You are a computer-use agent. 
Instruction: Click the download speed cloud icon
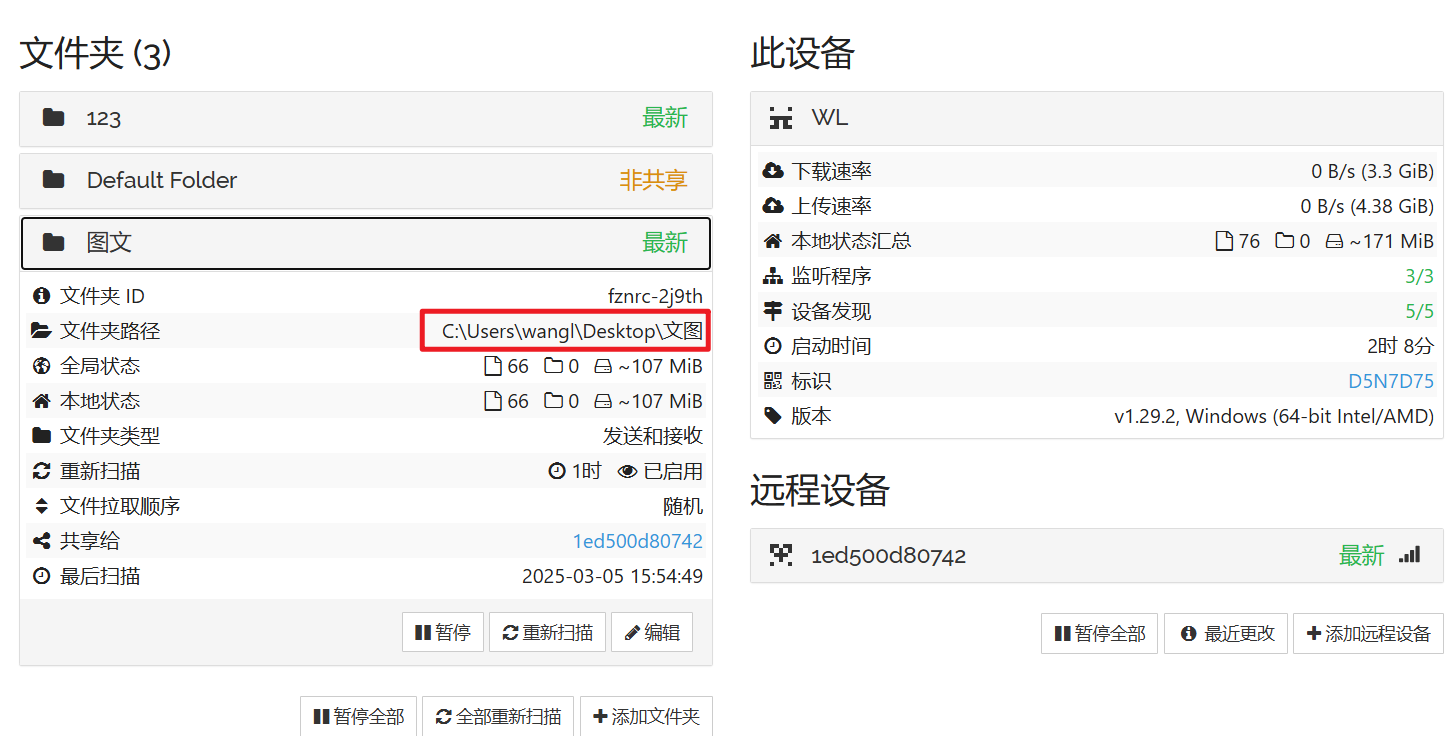(x=772, y=171)
